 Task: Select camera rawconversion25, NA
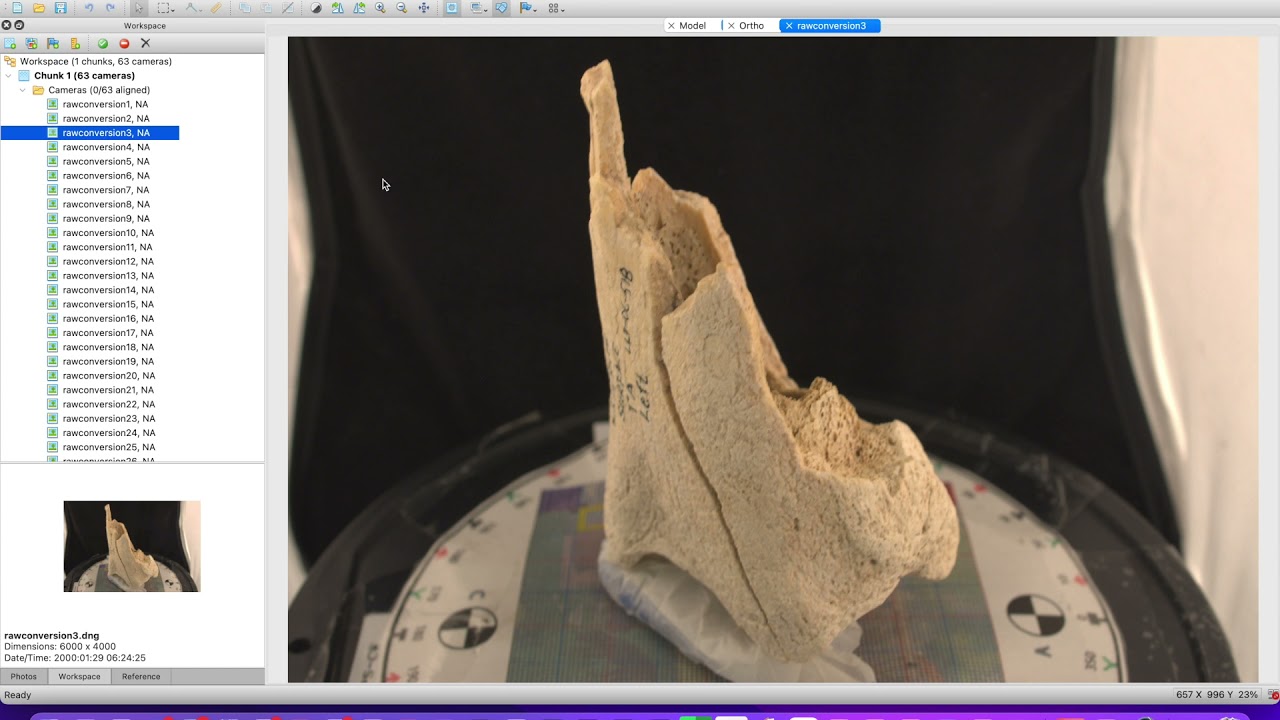pos(108,447)
